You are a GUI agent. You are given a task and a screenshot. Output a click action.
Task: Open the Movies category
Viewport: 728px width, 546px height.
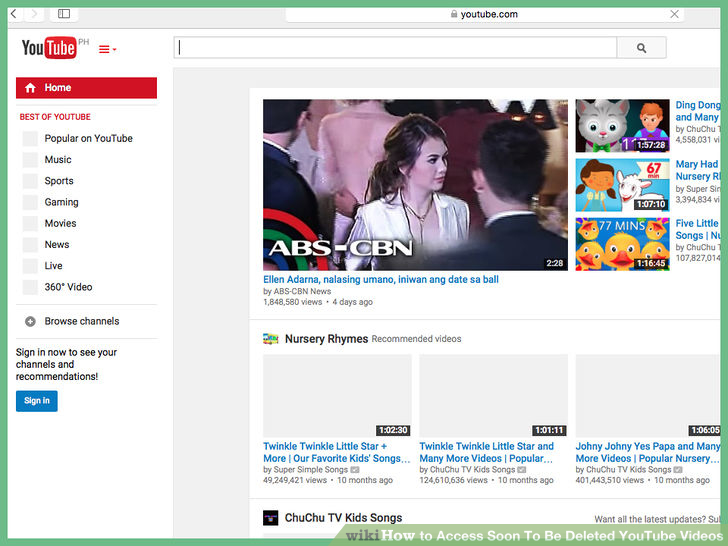60,223
